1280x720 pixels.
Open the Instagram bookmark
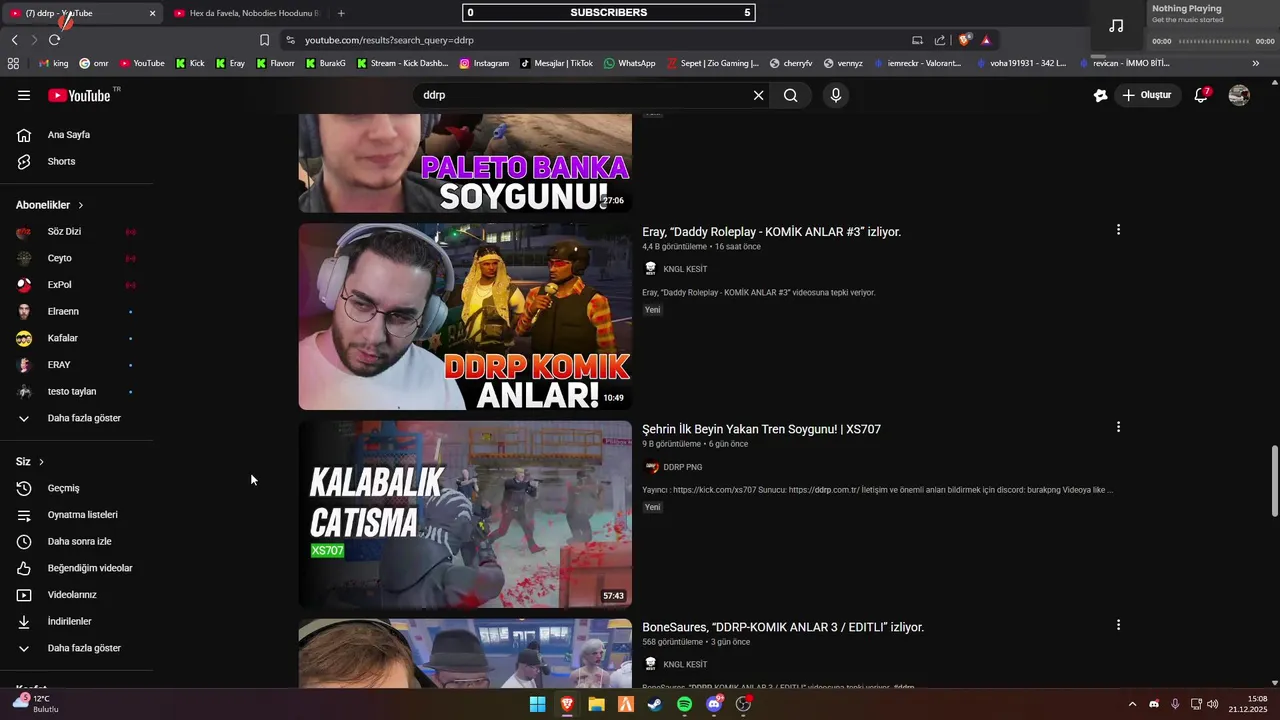(x=484, y=63)
